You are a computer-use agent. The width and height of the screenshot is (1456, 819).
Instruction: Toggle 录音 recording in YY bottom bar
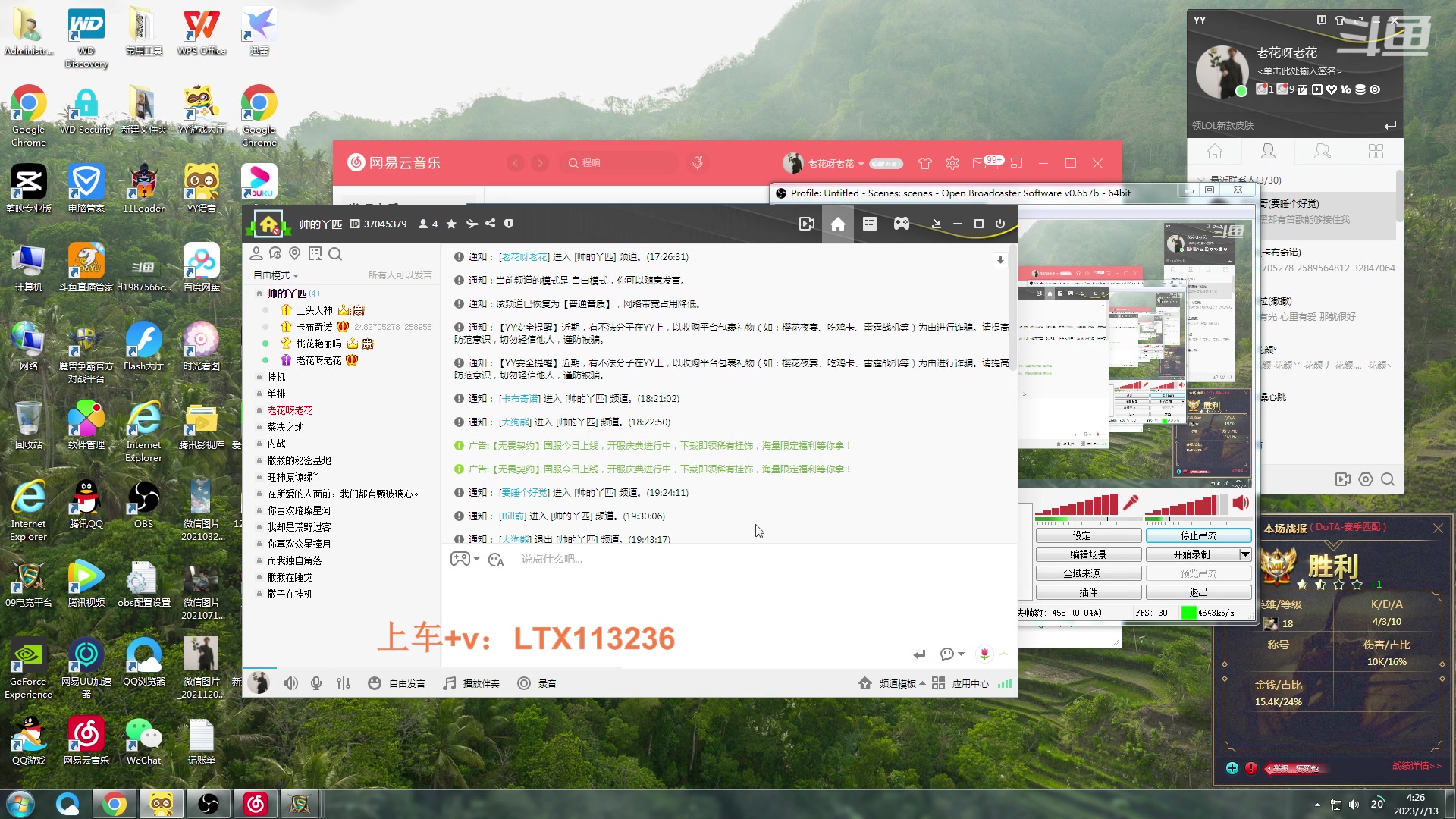pyautogui.click(x=537, y=683)
